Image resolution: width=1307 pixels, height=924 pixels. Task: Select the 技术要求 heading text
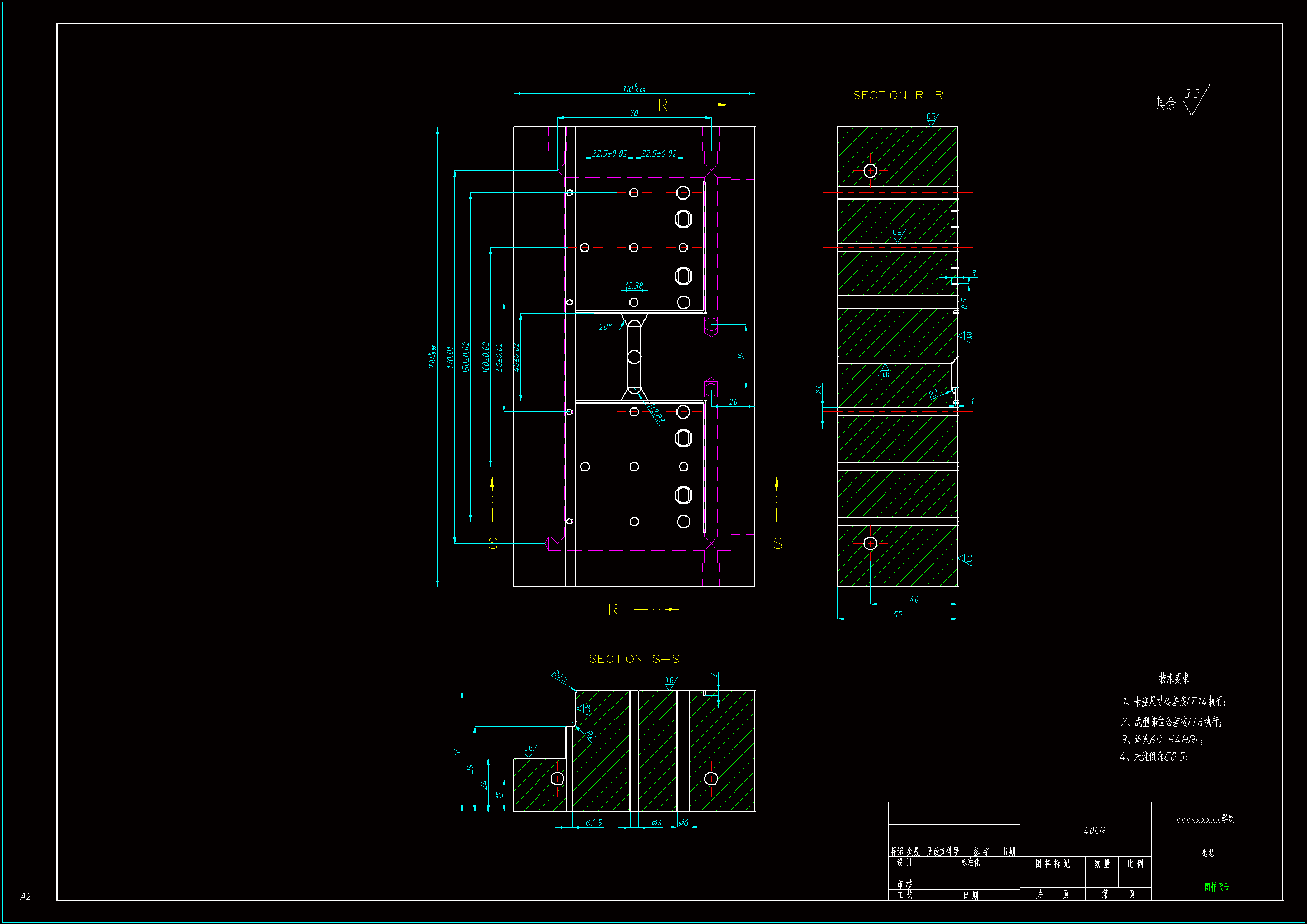pyautogui.click(x=1174, y=678)
